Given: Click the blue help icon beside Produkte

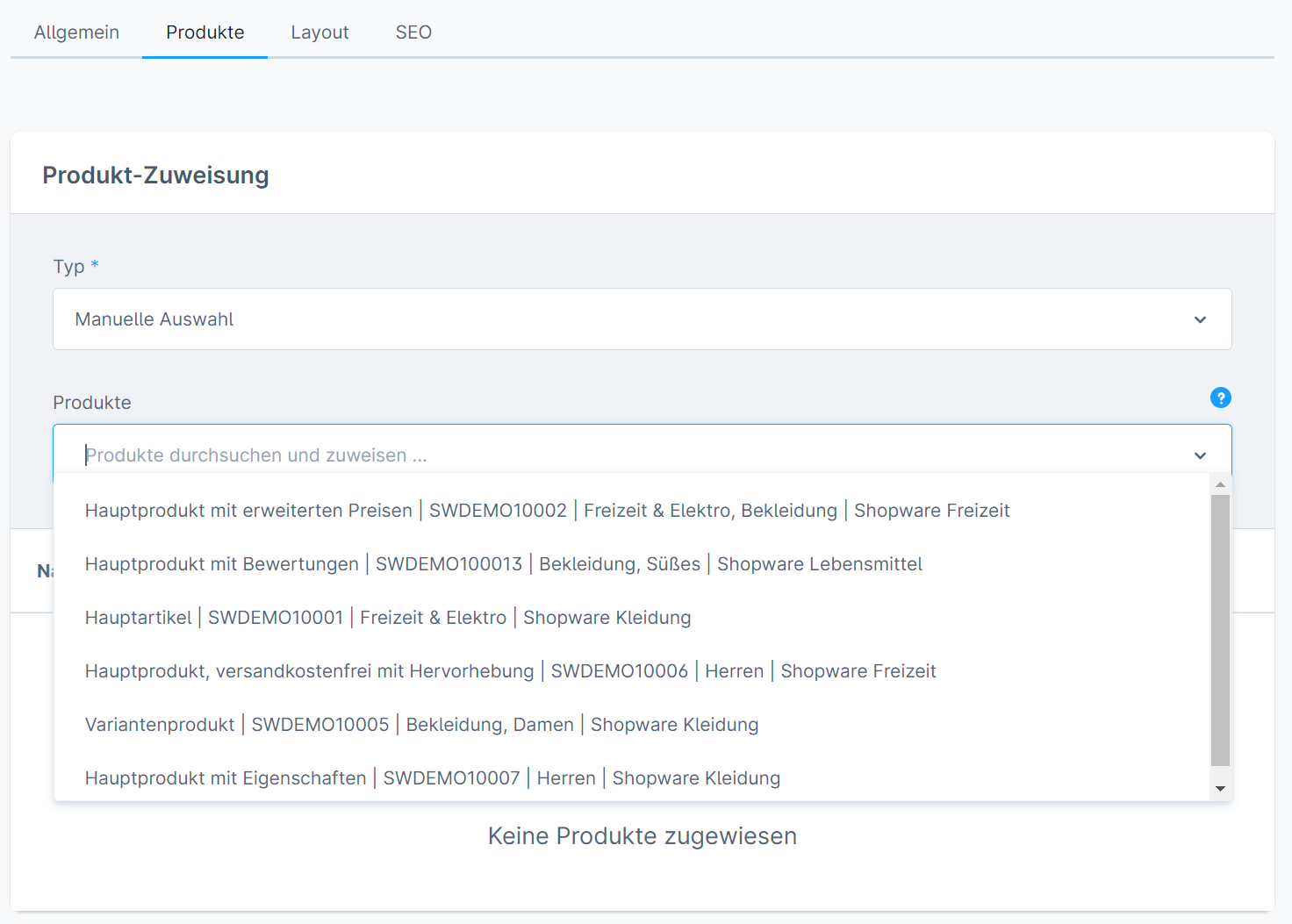Looking at the screenshot, I should 1220,398.
